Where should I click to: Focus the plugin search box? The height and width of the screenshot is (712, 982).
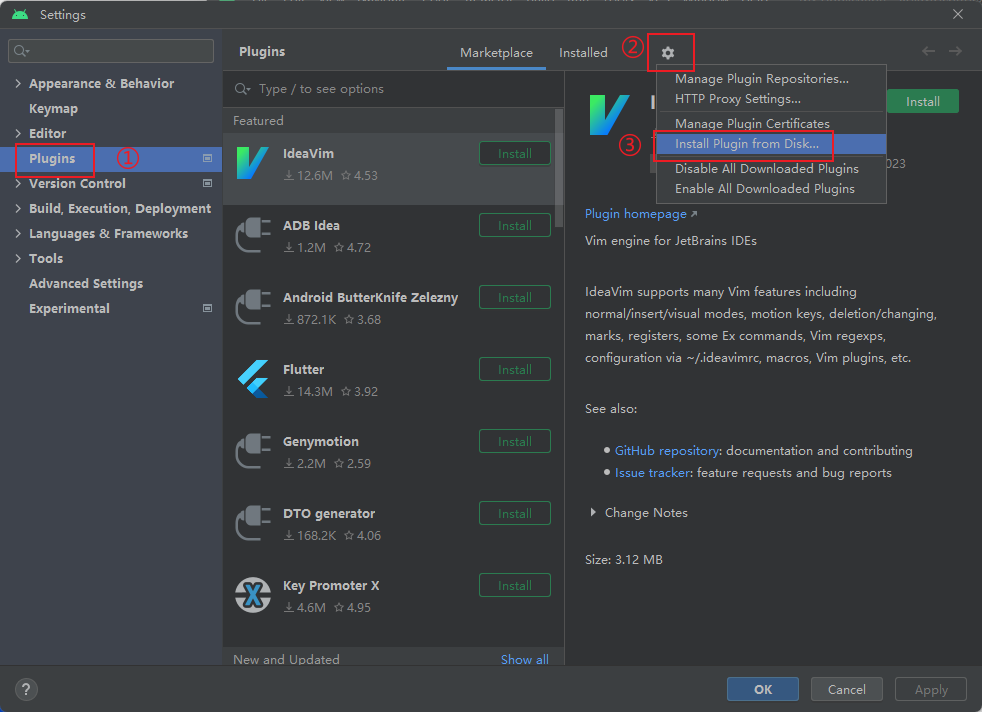click(x=393, y=89)
